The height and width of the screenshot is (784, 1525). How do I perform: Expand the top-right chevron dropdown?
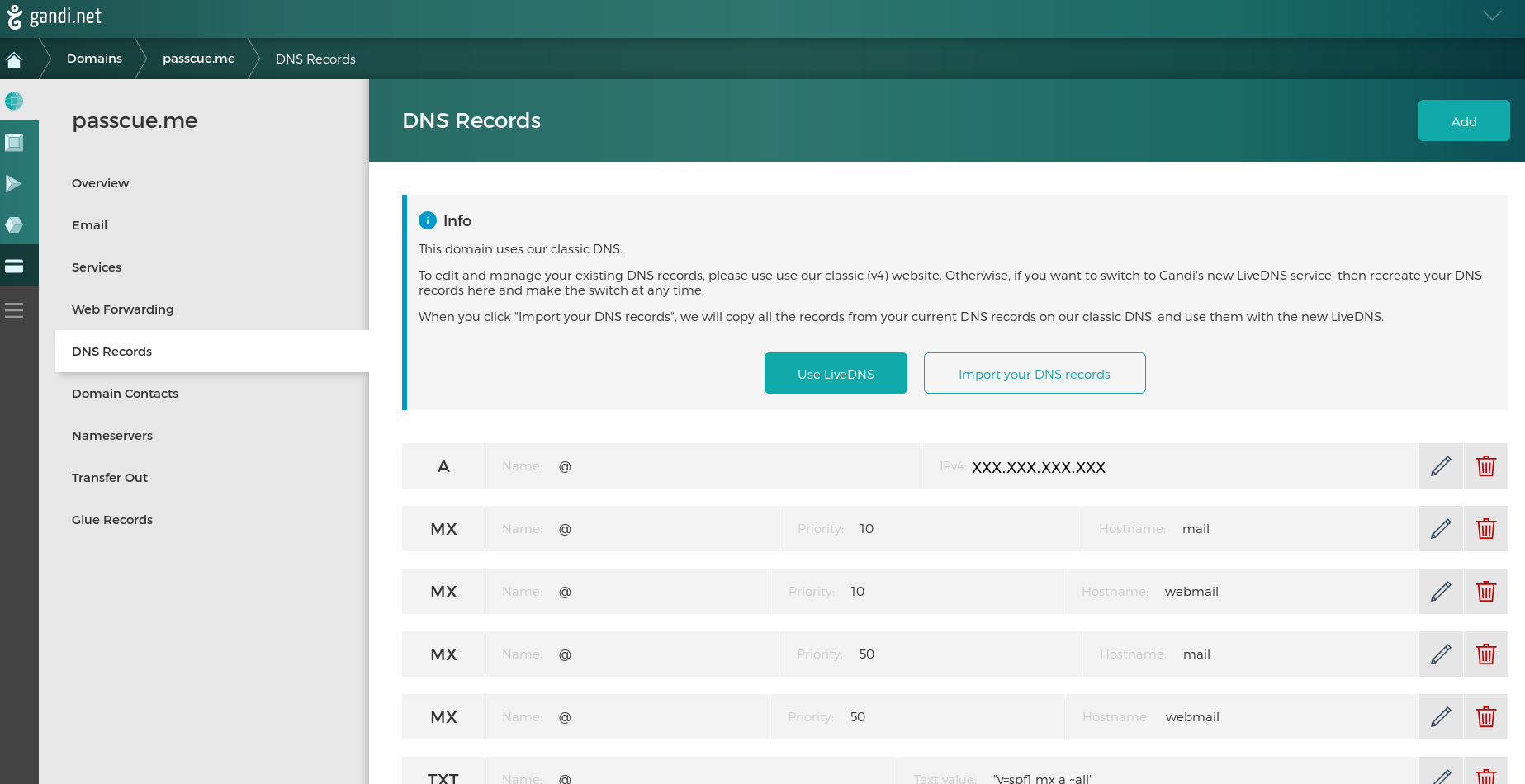coord(1492,16)
